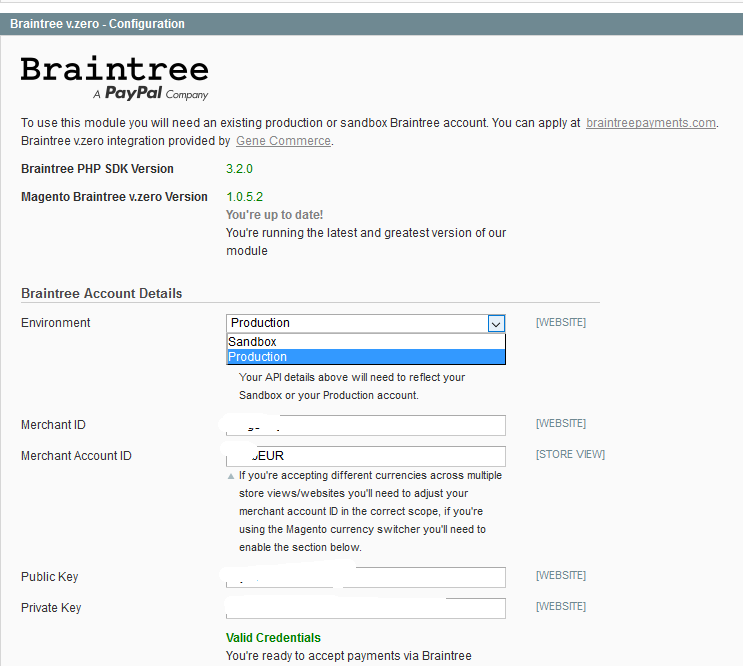Click the module version number 1.0.5.2
Screen dimensions: 743x666
point(244,197)
